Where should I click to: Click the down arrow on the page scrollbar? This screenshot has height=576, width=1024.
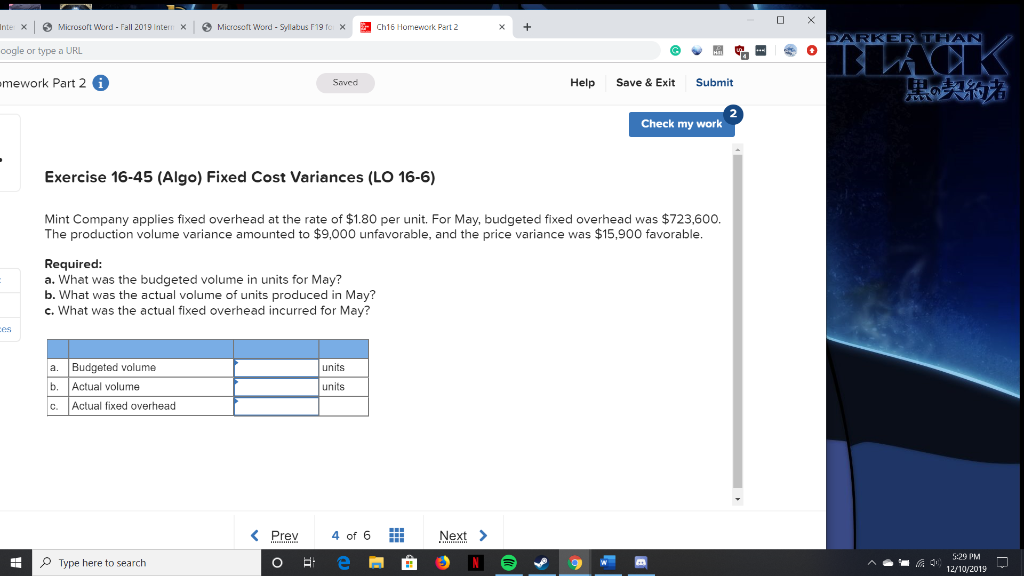click(x=738, y=498)
